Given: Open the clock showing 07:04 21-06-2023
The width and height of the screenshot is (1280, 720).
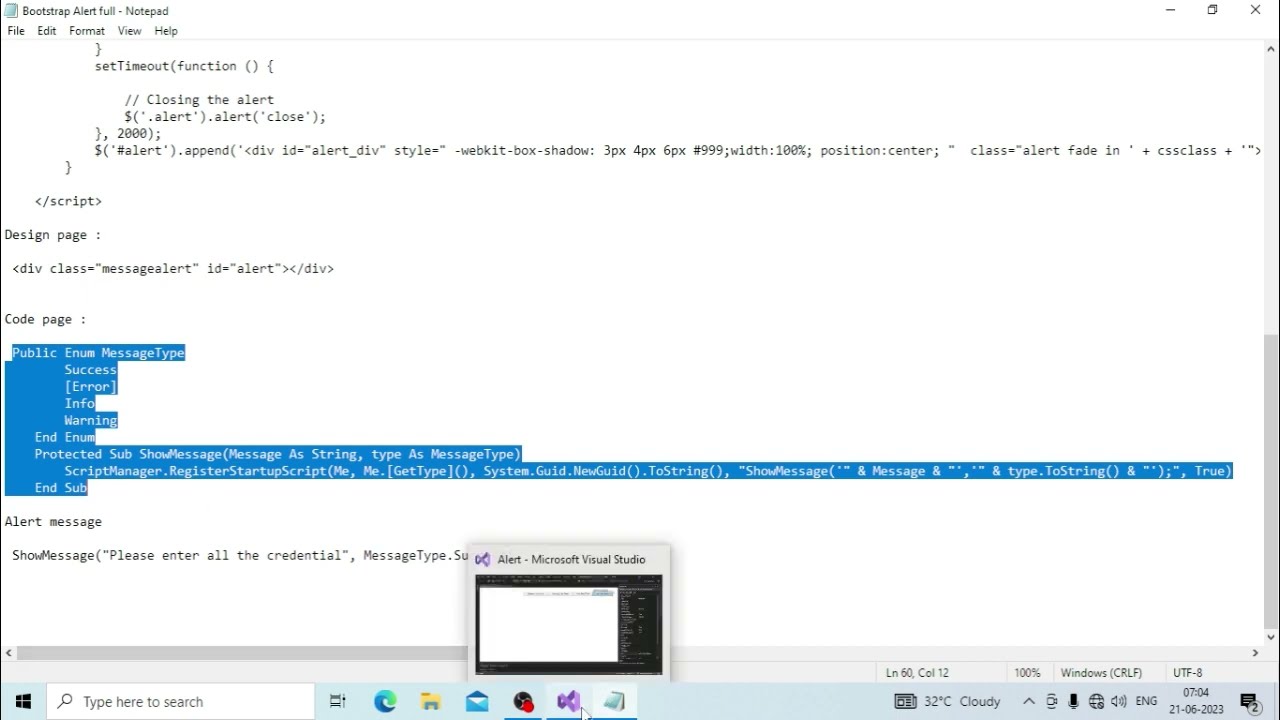Looking at the screenshot, I should point(1196,701).
